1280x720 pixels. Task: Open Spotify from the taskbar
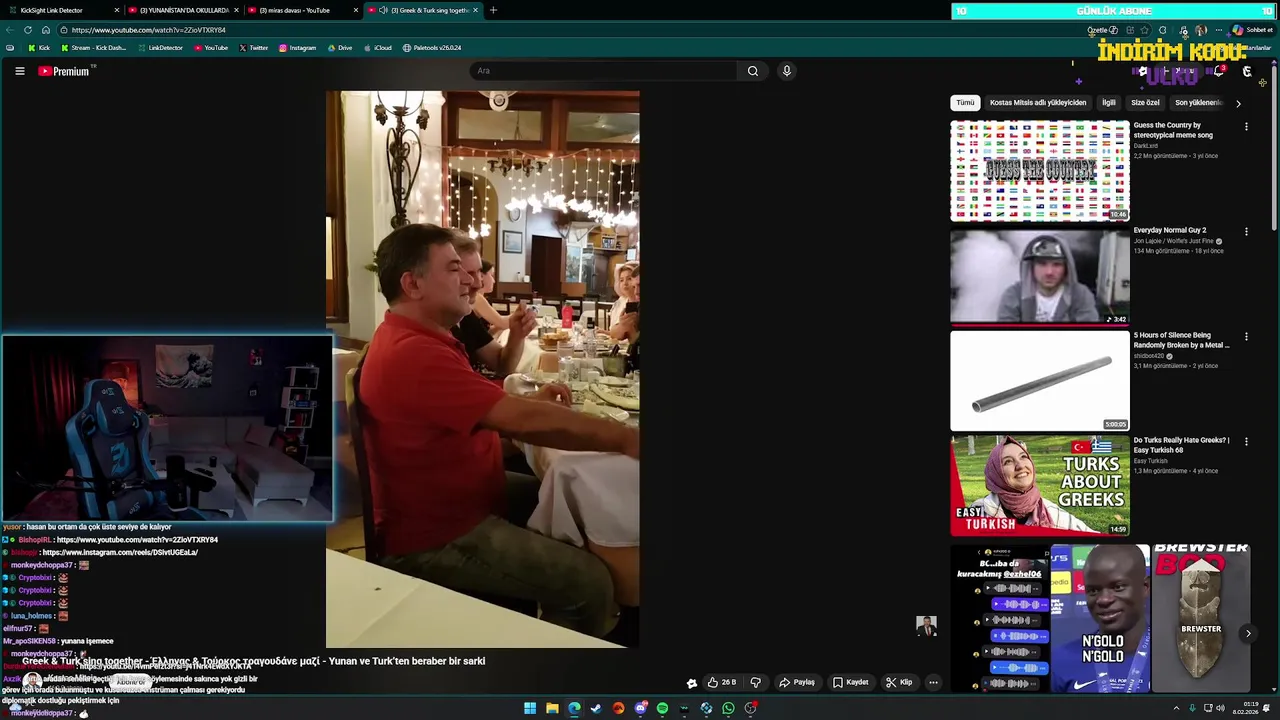coord(662,708)
